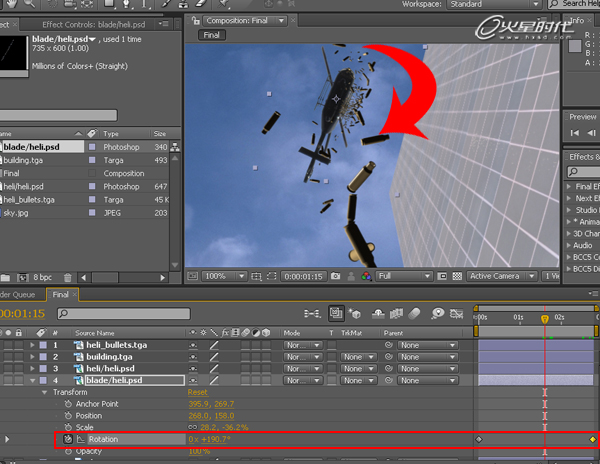Click Always Preview This View icon
This screenshot has width=600, height=464.
192,276
